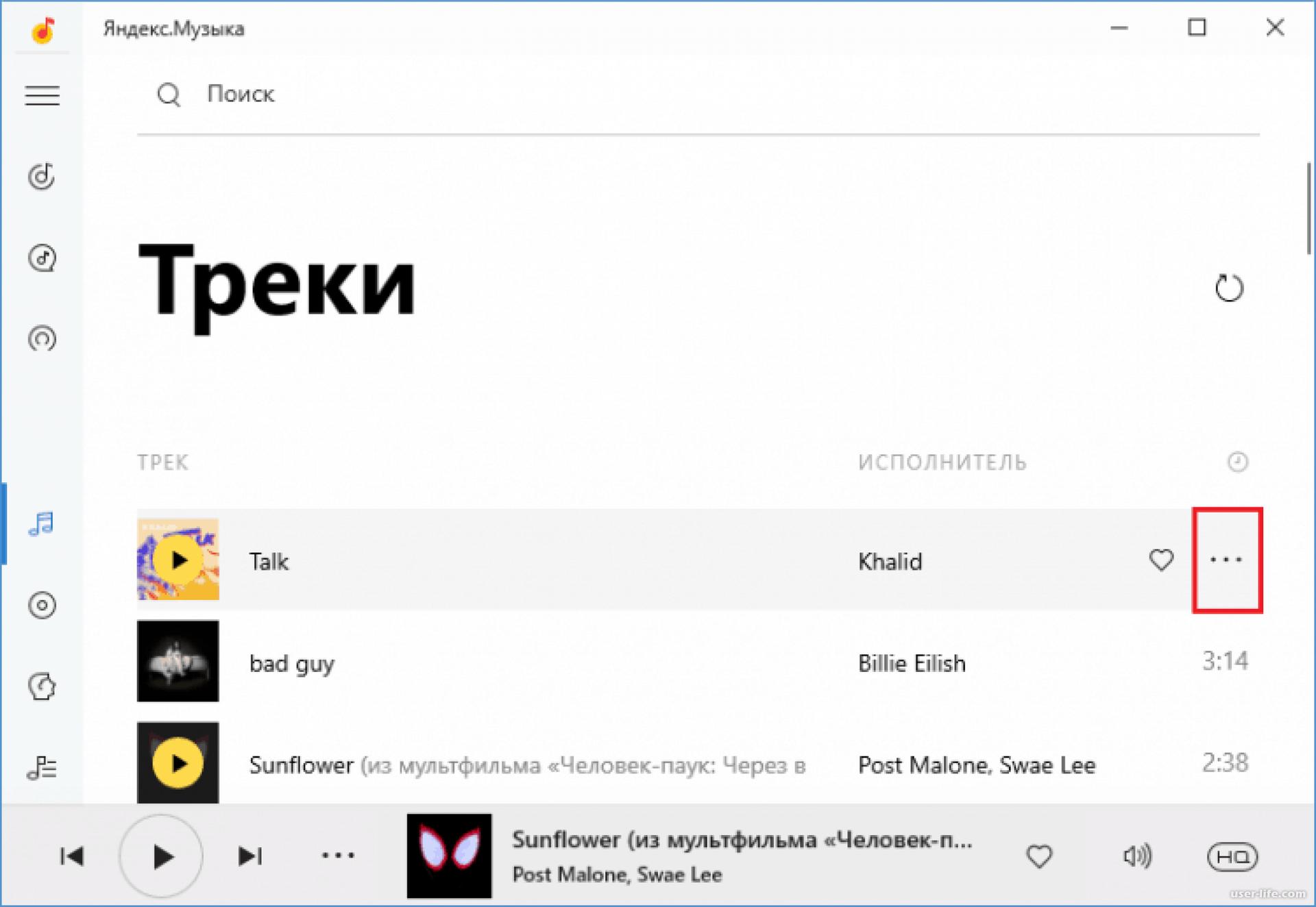Screen dimensions: 1316x907
Task: Open the Playlists icon at bottom of sidebar
Action: pyautogui.click(x=42, y=767)
